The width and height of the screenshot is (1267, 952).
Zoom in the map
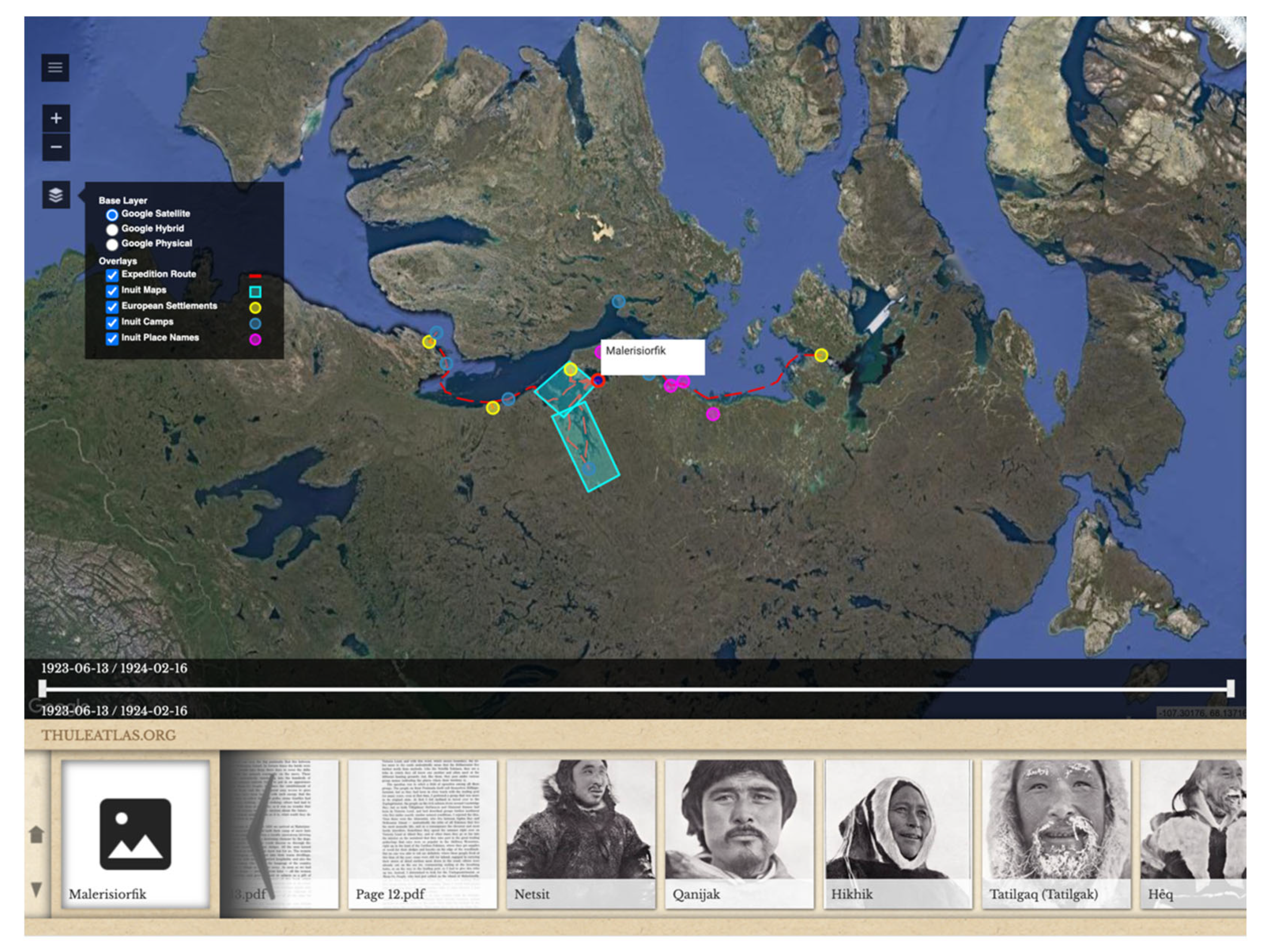coord(55,119)
